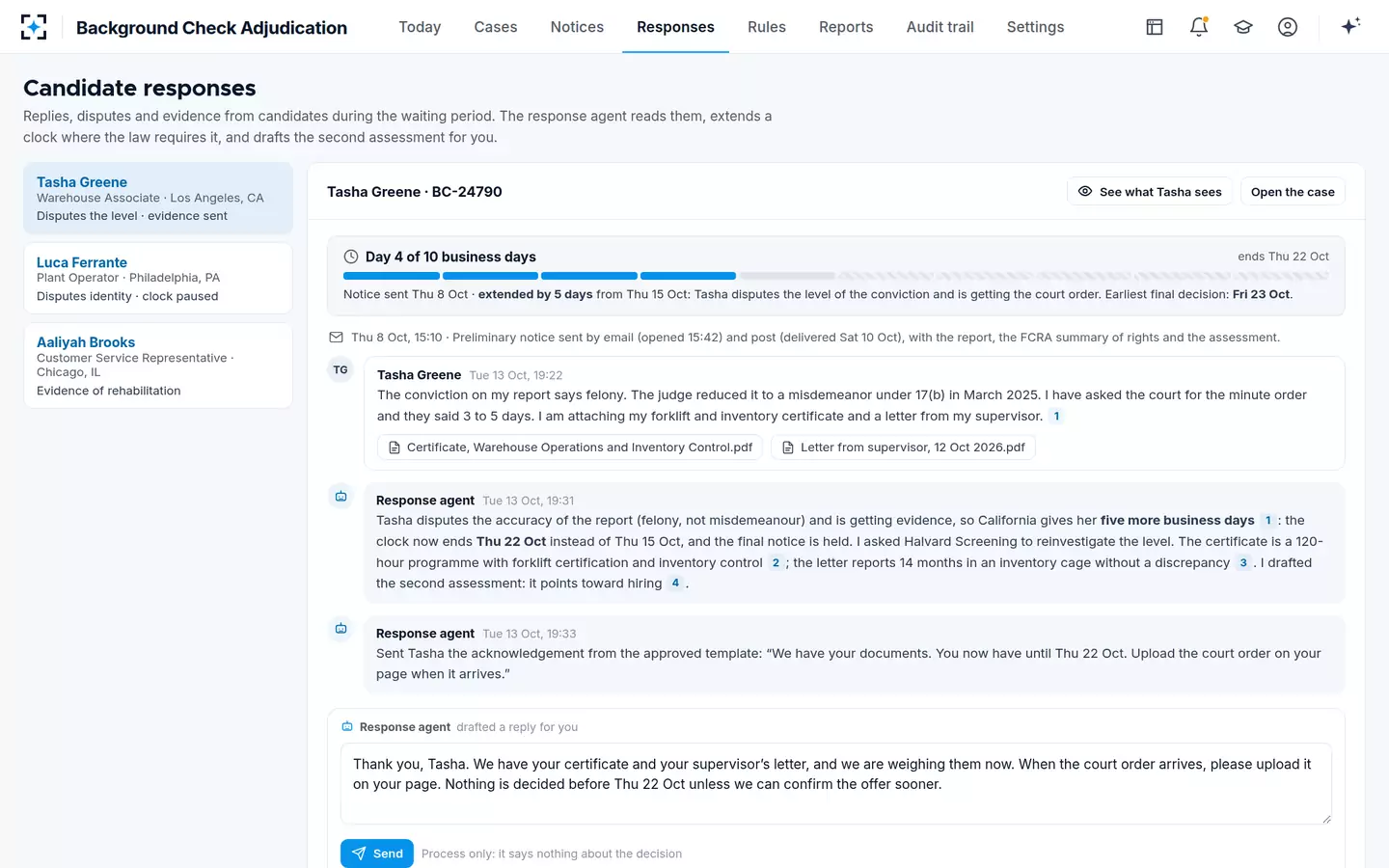
Task: Click the envelope icon for preliminary notice
Action: (336, 338)
